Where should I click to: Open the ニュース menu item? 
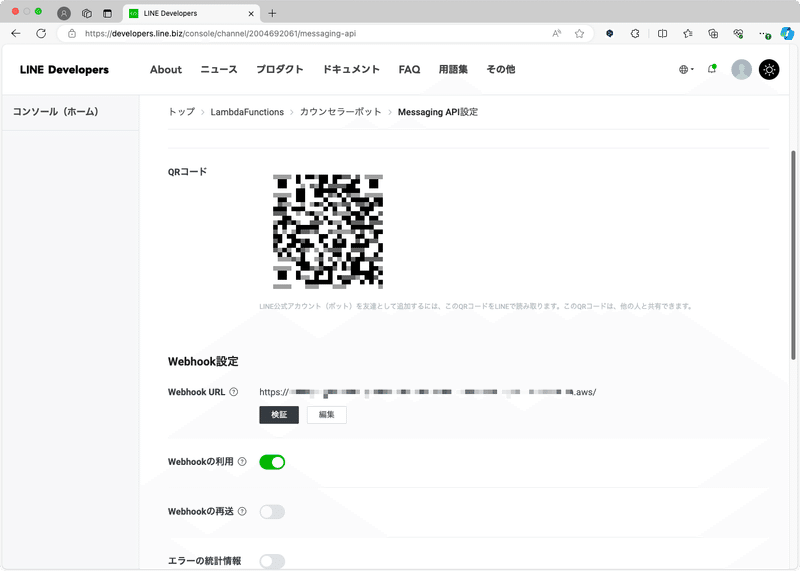coord(219,69)
